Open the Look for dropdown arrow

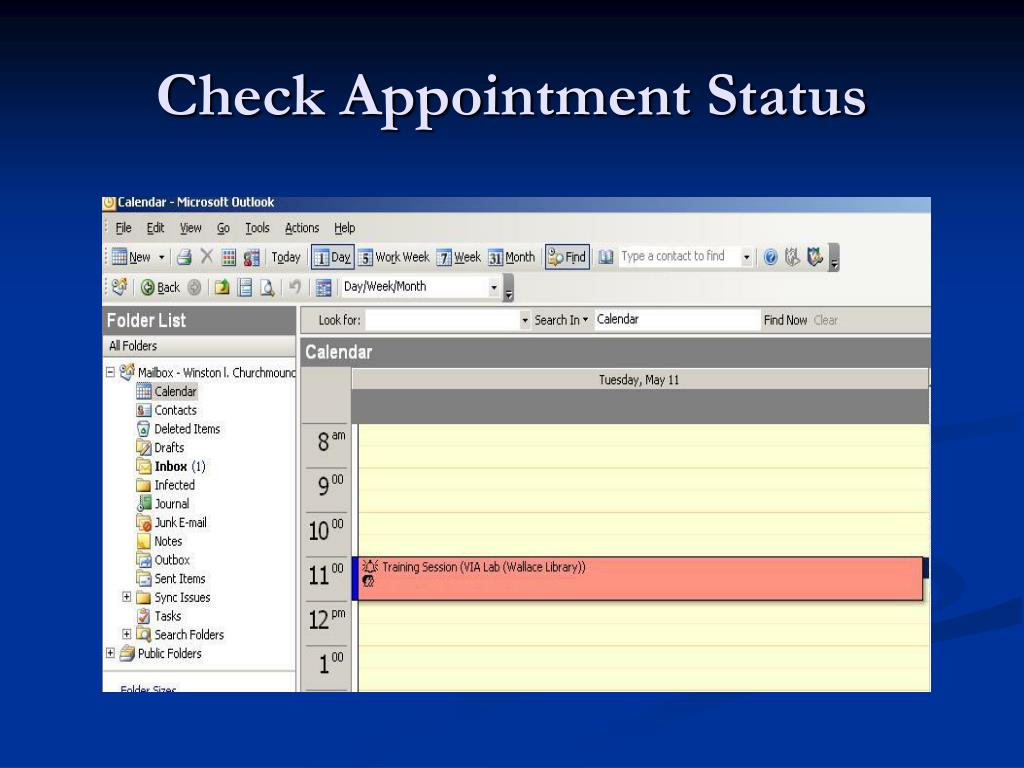pos(524,320)
